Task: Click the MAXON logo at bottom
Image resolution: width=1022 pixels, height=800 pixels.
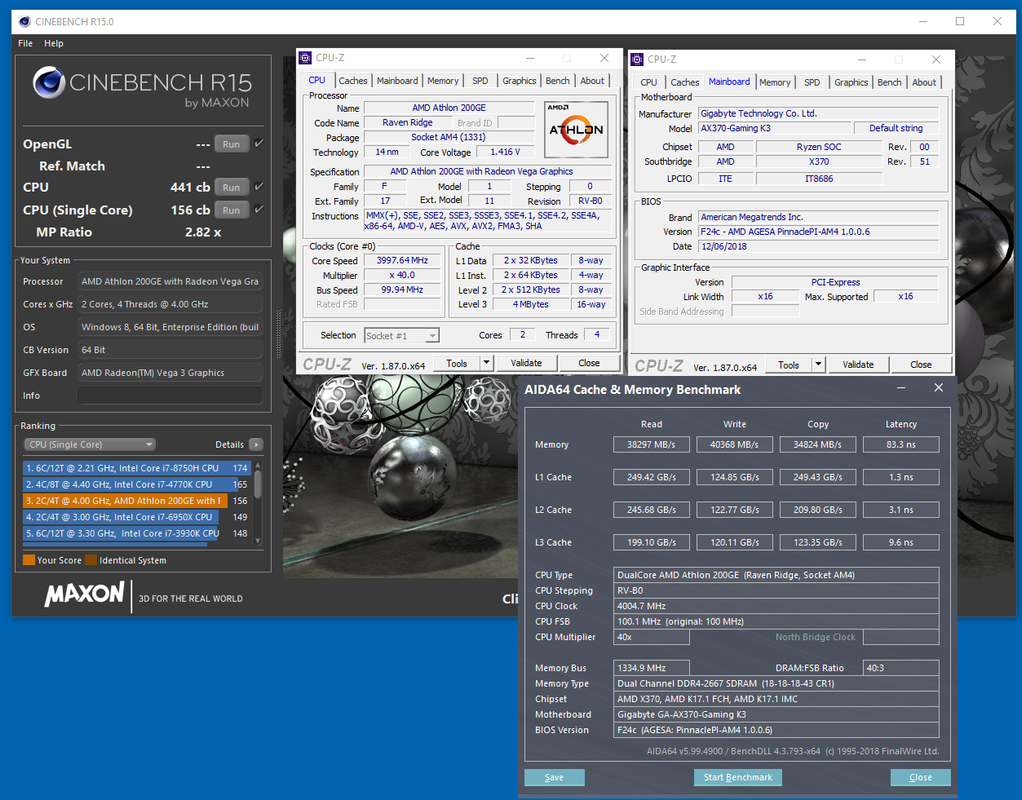Action: click(84, 594)
